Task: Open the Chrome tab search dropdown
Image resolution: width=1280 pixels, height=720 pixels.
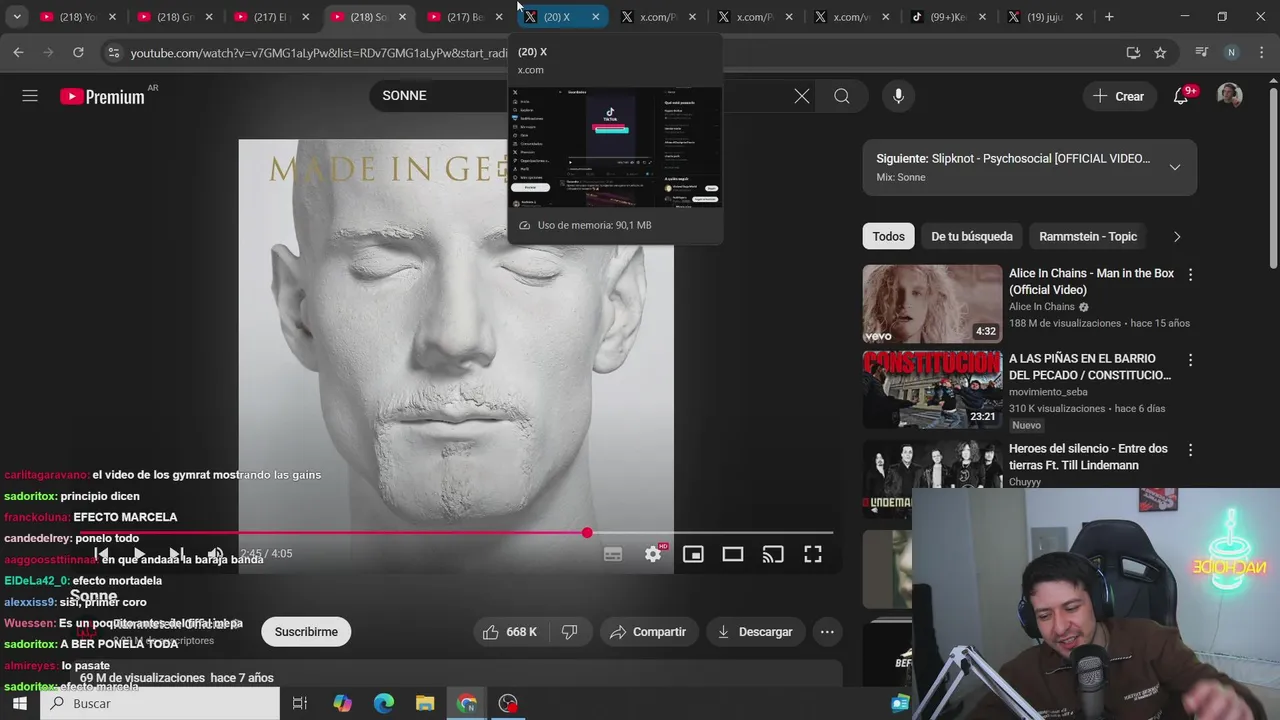Action: click(x=17, y=17)
